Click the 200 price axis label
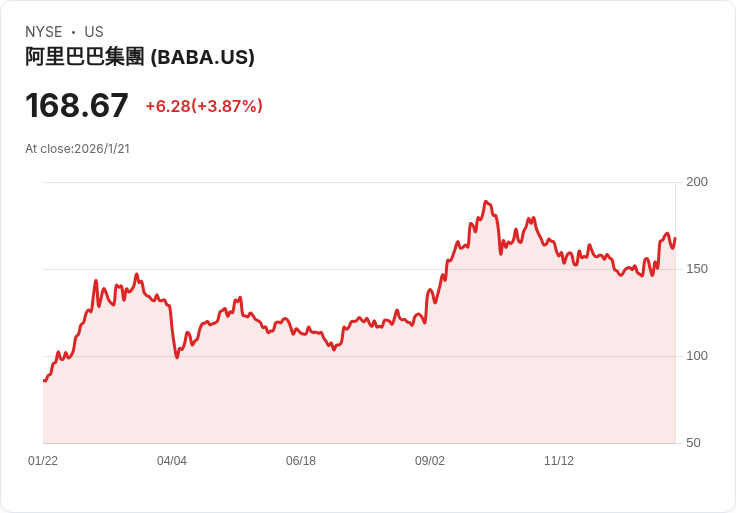The width and height of the screenshot is (736, 513). [697, 182]
